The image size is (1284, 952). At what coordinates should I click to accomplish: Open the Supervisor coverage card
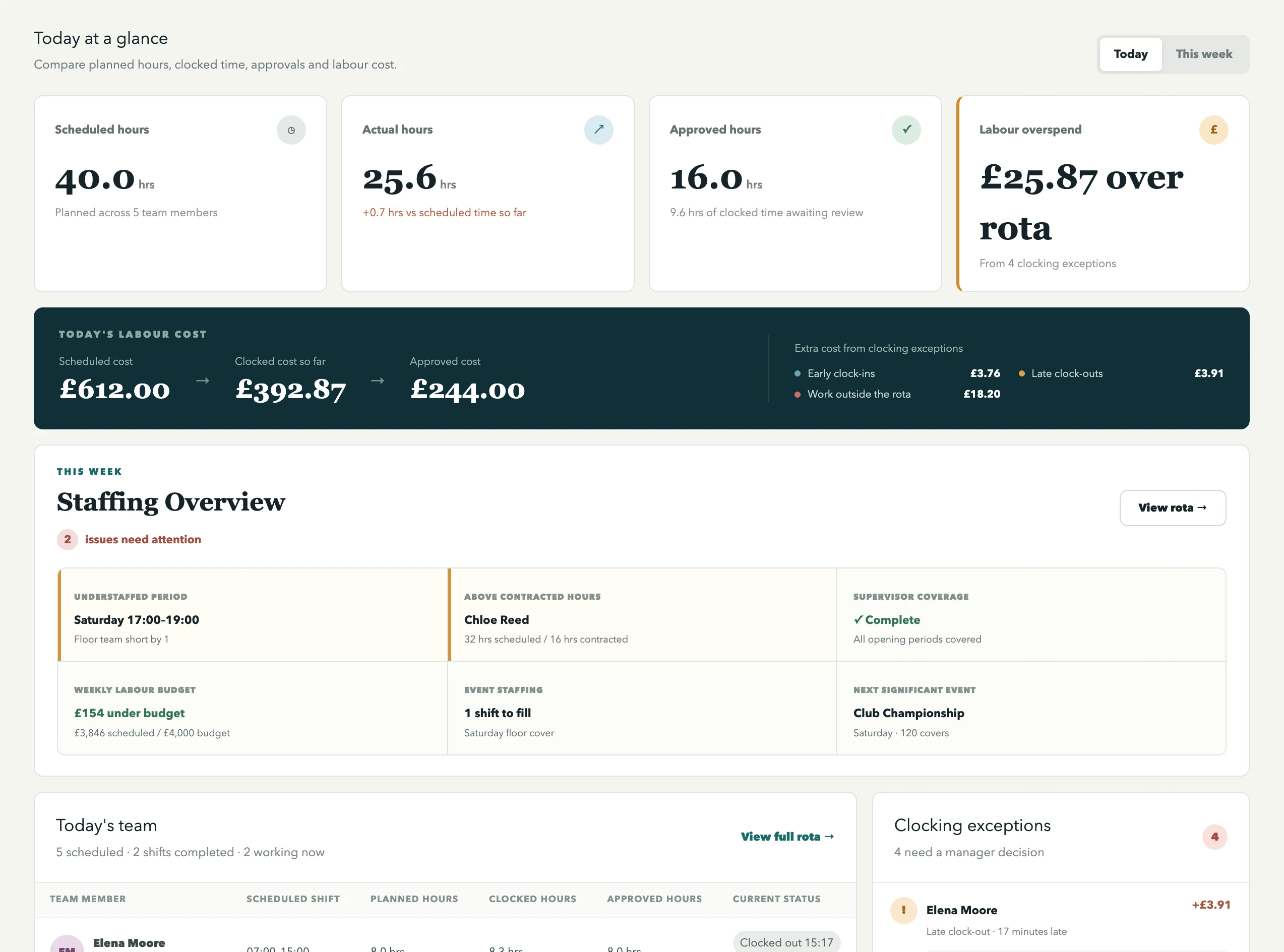[x=1031, y=615]
